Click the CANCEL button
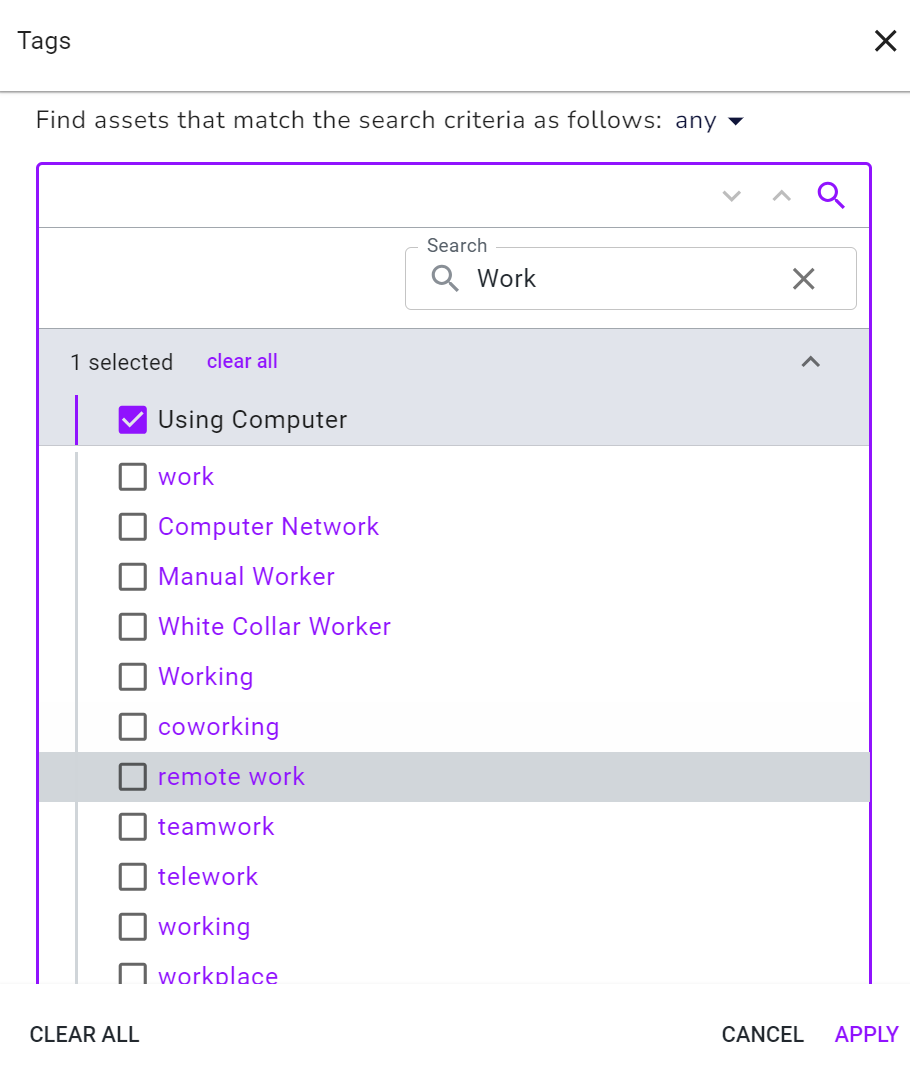The image size is (922, 1087). [763, 1034]
